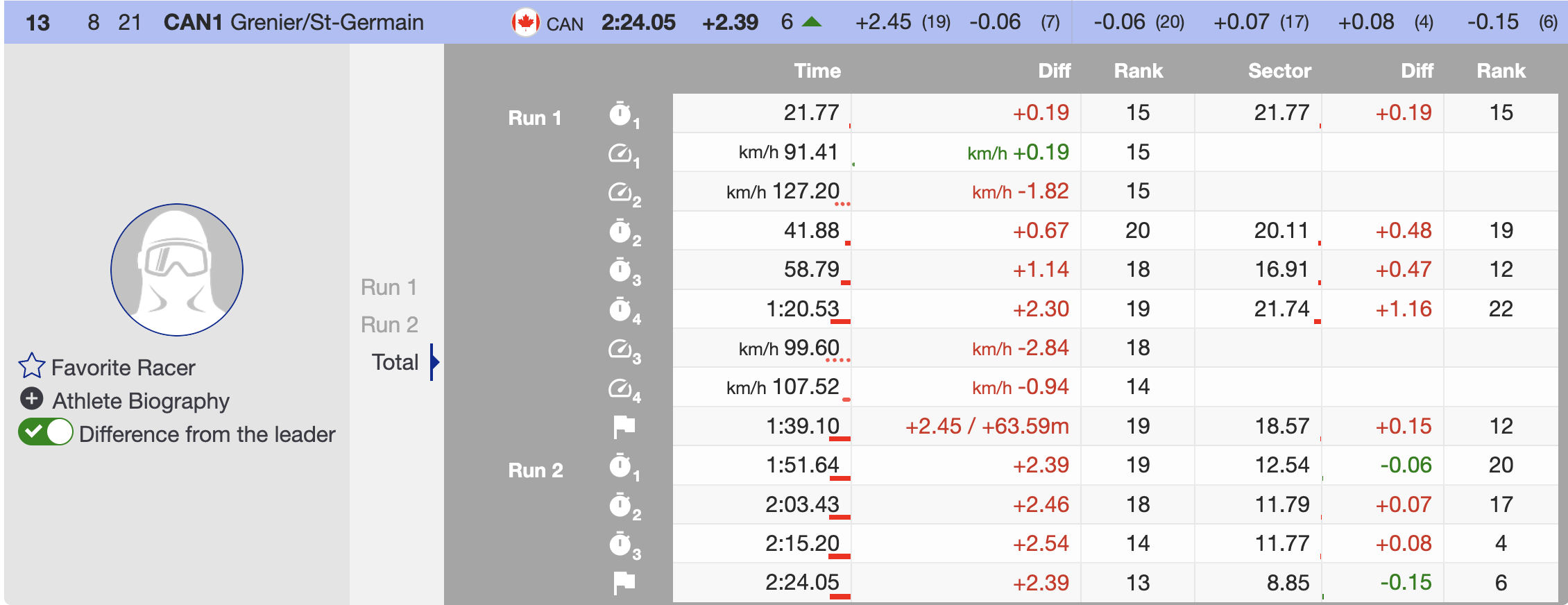This screenshot has width=1568, height=605.
Task: Expand Athlete Biography with plus icon
Action: 31,399
